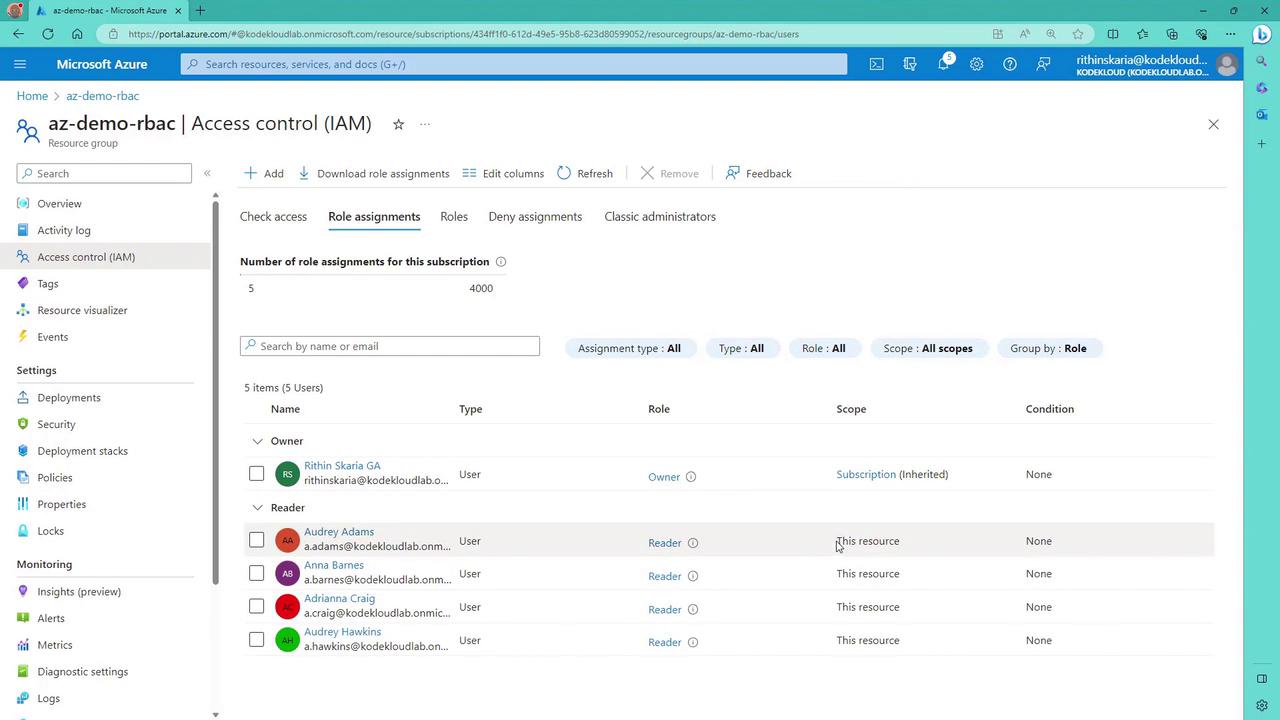This screenshot has width=1280, height=720.
Task: Tick the checkbox for Anna Barnes
Action: click(257, 573)
